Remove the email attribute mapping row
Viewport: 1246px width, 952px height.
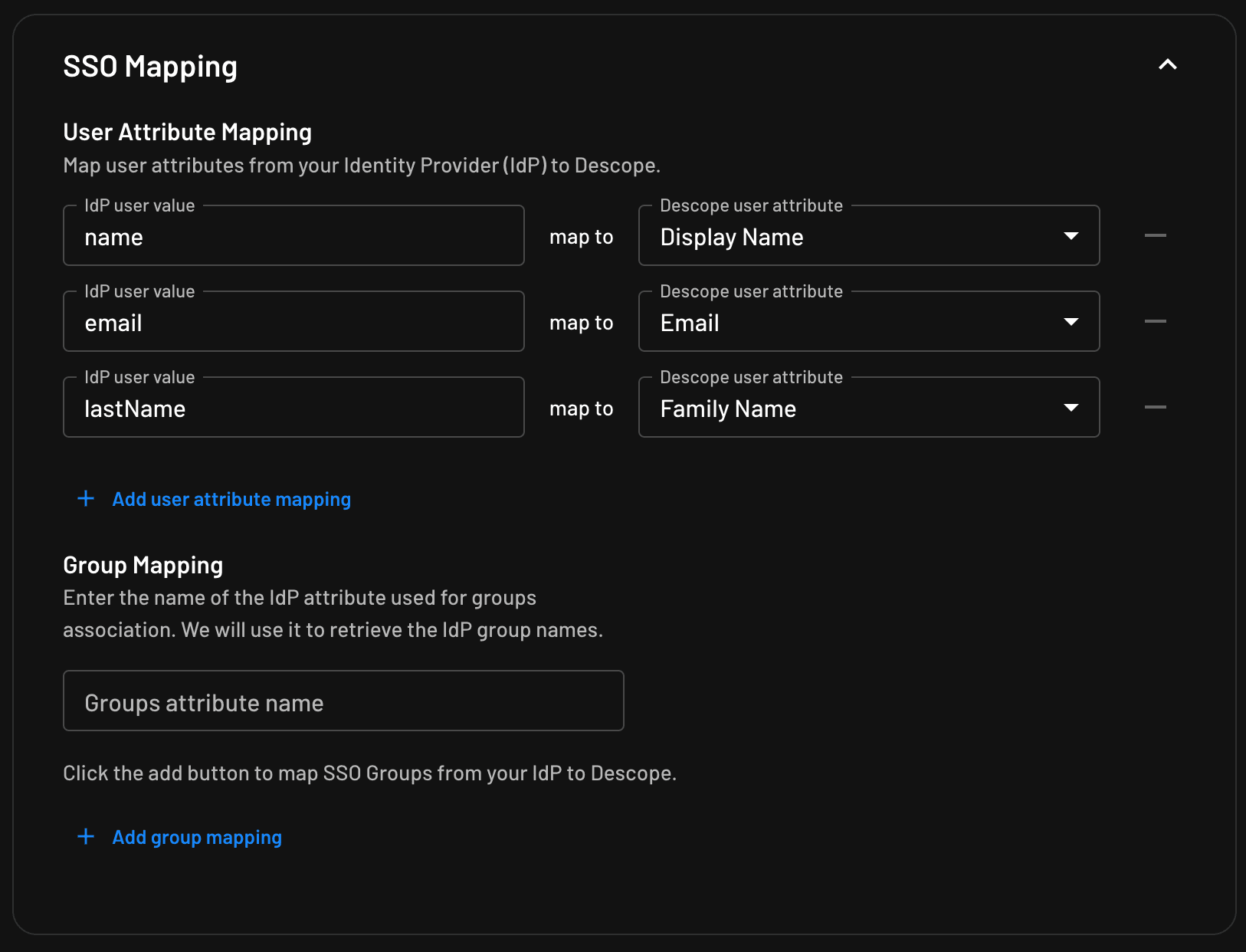pos(1155,321)
